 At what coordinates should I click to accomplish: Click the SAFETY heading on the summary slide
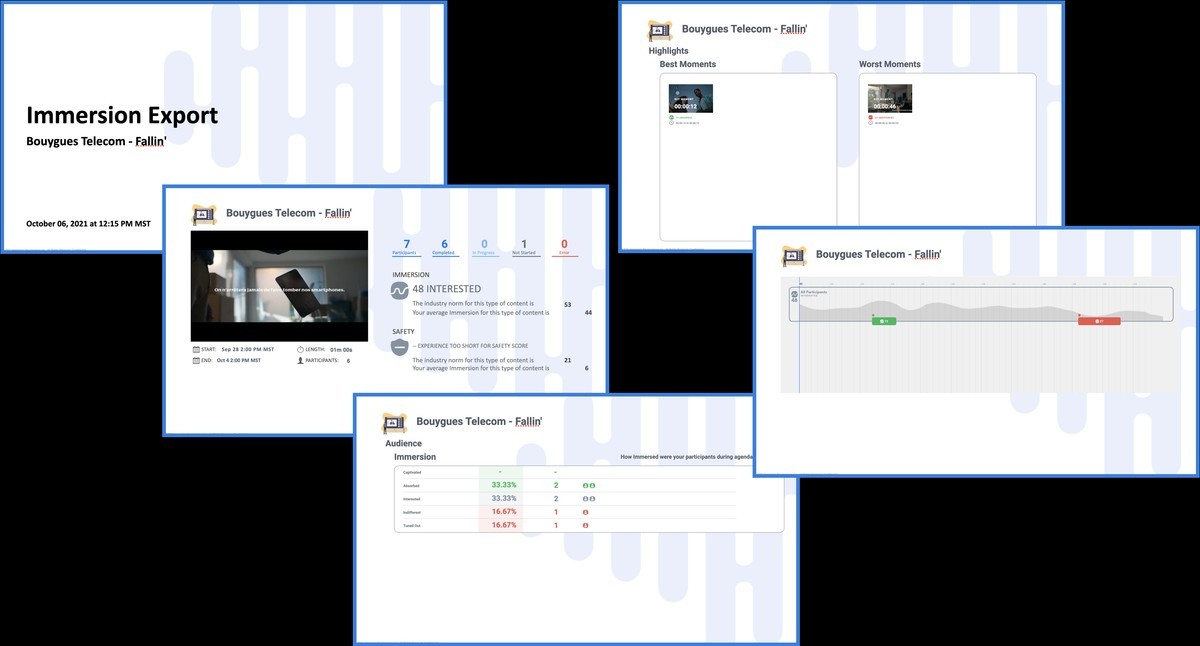402,332
